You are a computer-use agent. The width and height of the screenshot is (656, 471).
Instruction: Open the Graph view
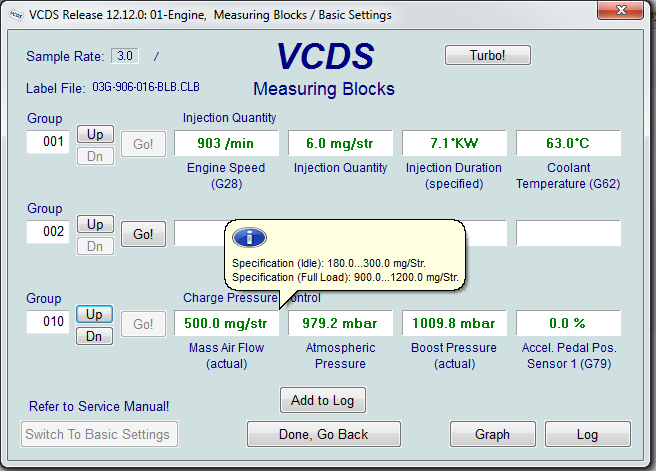pyautogui.click(x=493, y=434)
